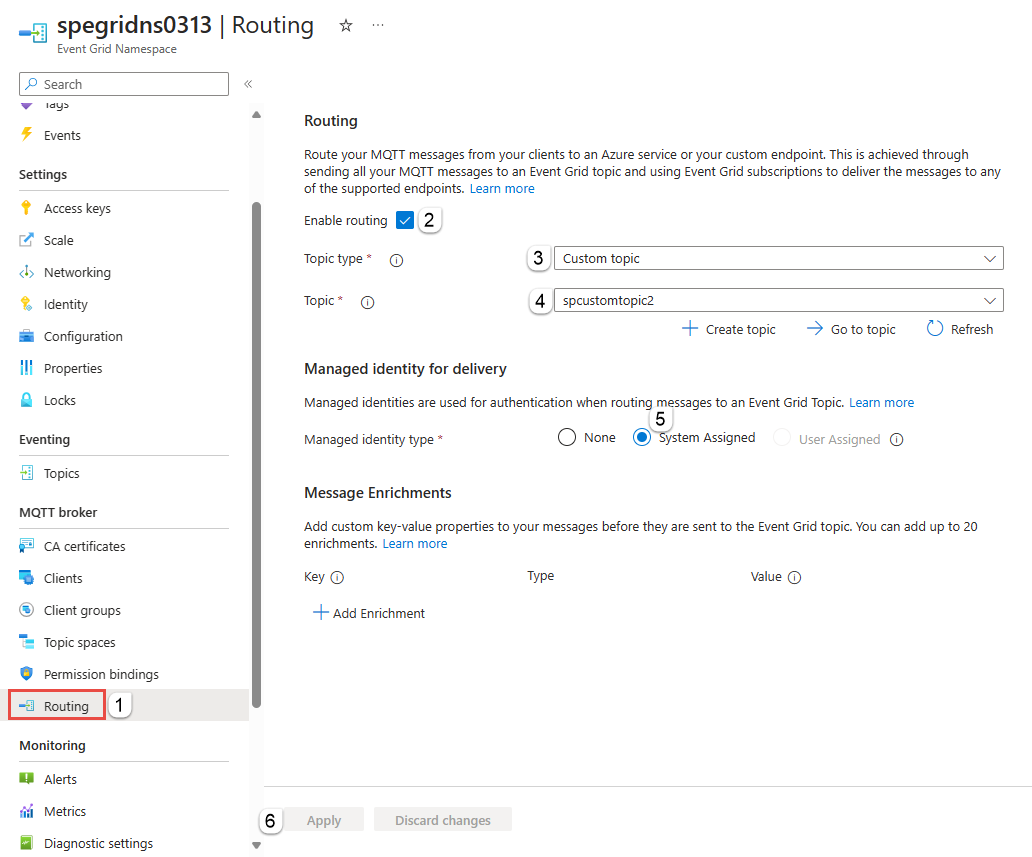The image size is (1032, 857).
Task: Show info tooltip beside Topic label
Action: click(367, 302)
